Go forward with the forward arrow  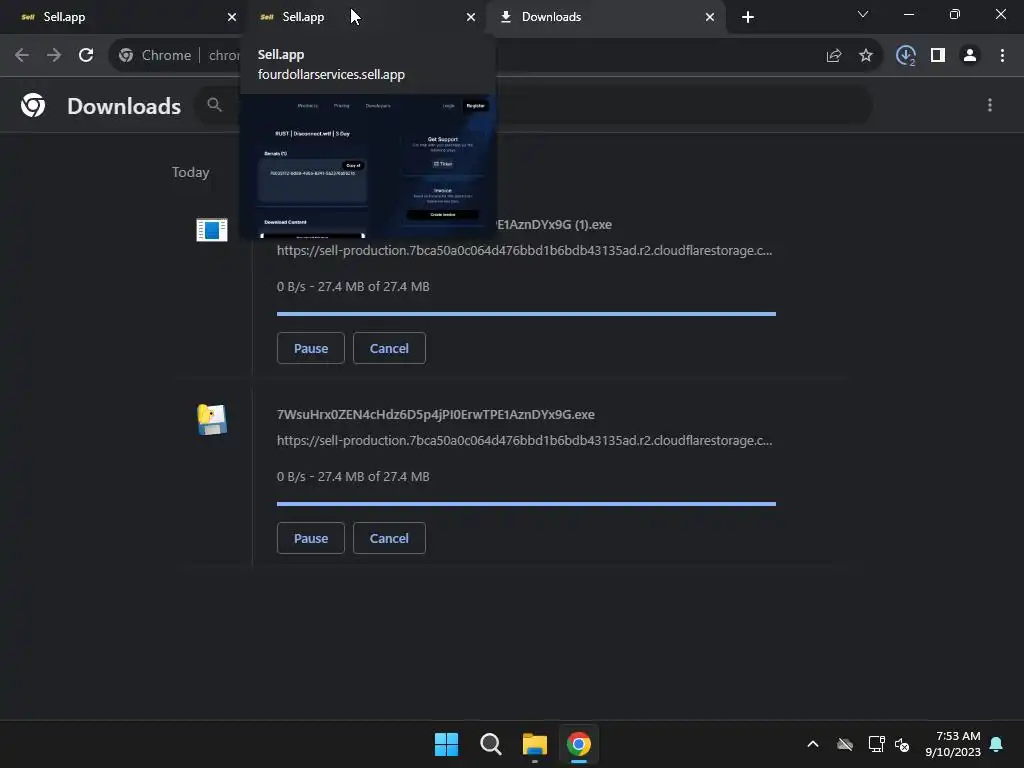click(x=54, y=56)
